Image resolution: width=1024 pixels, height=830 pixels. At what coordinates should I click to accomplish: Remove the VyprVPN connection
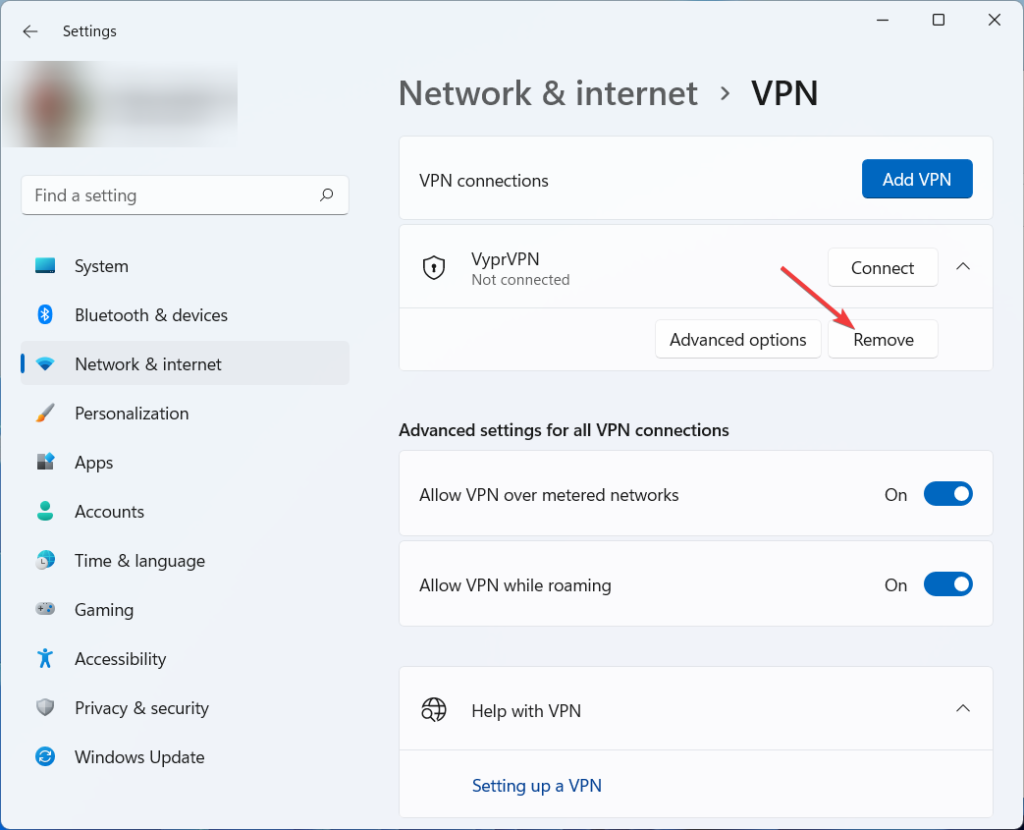(882, 339)
